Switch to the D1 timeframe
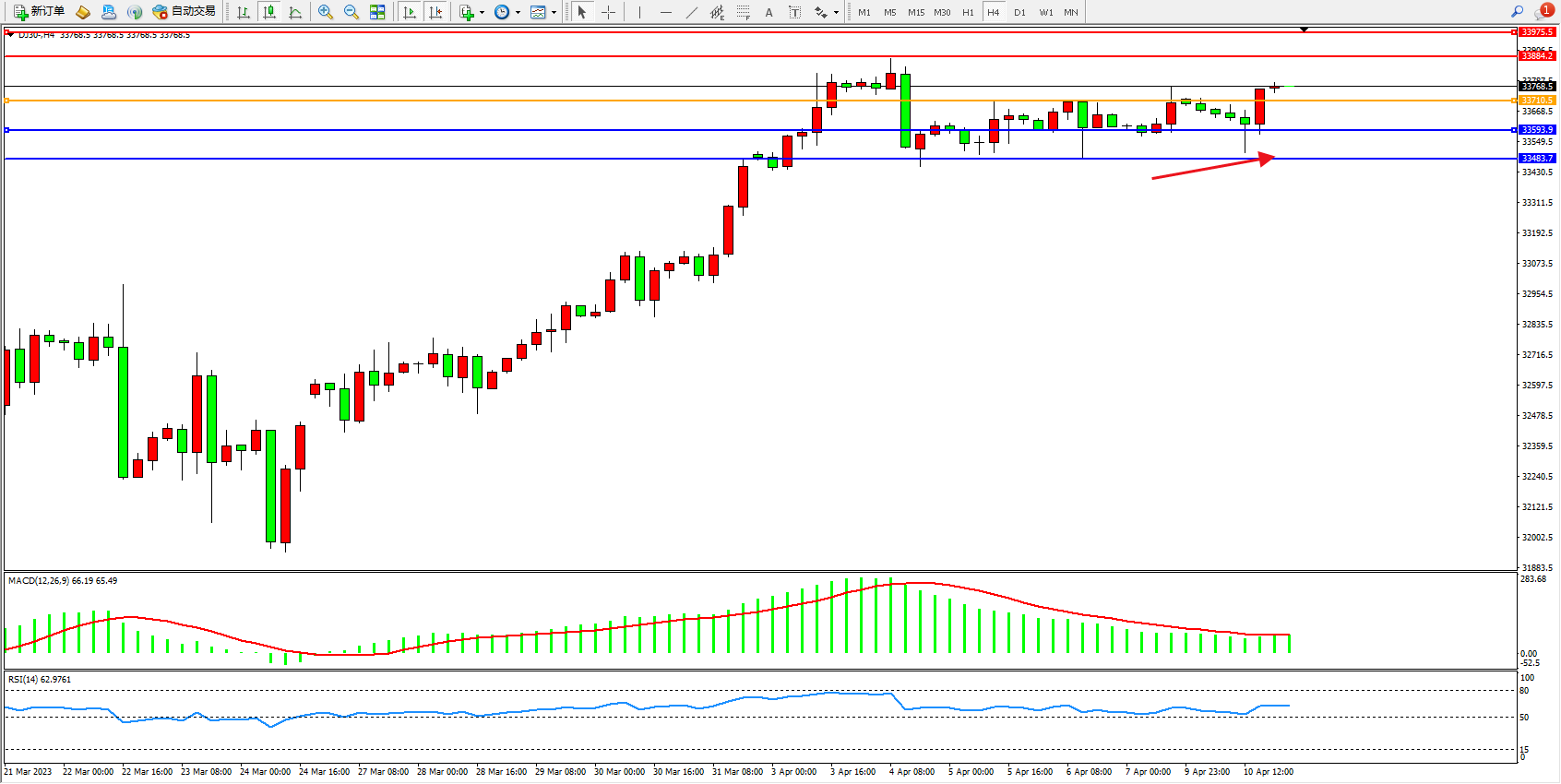The image size is (1561, 784). [x=1019, y=12]
